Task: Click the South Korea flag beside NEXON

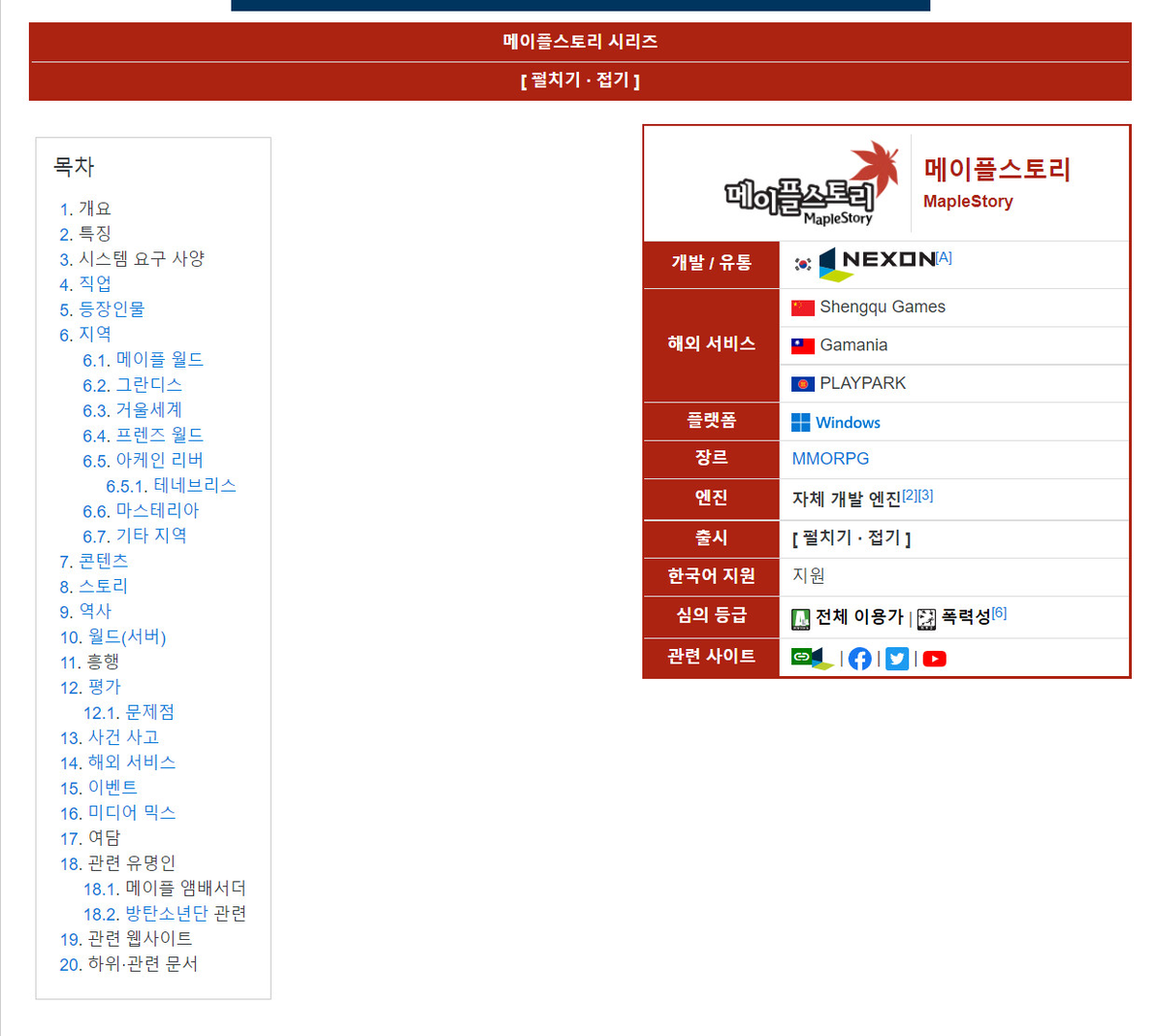Action: tap(803, 264)
